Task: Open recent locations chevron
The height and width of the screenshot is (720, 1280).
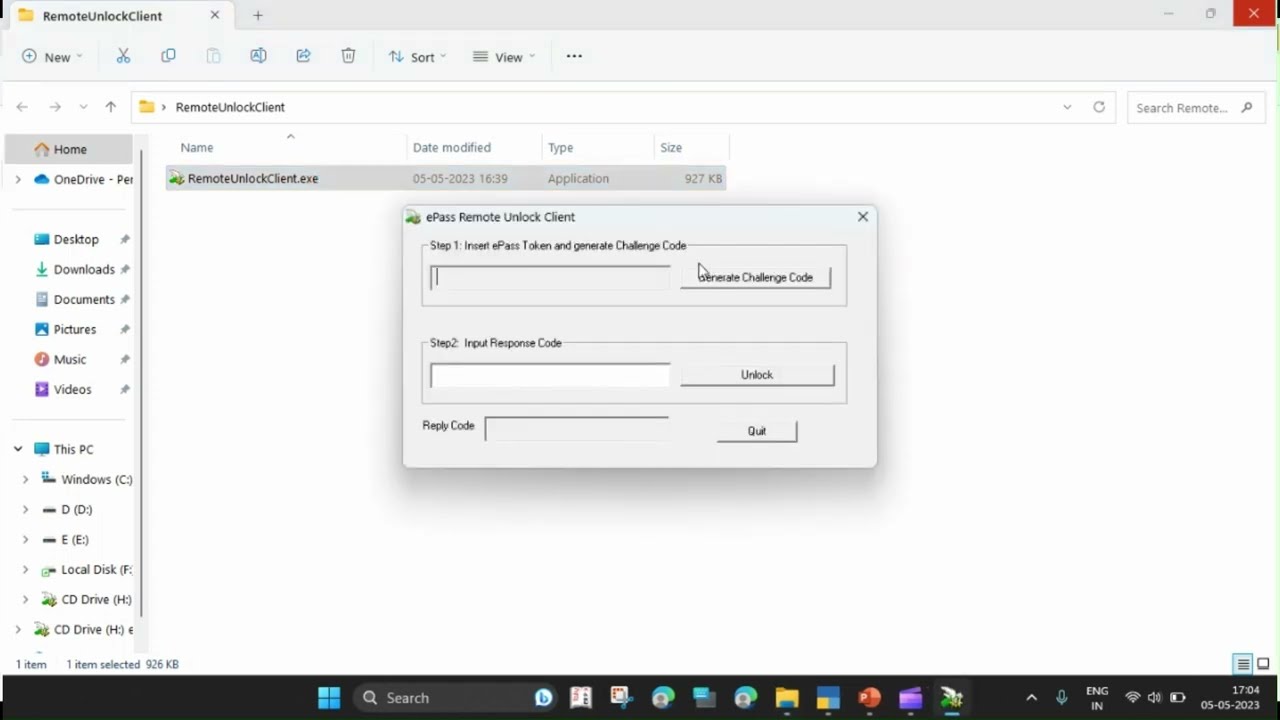Action: coord(83,107)
